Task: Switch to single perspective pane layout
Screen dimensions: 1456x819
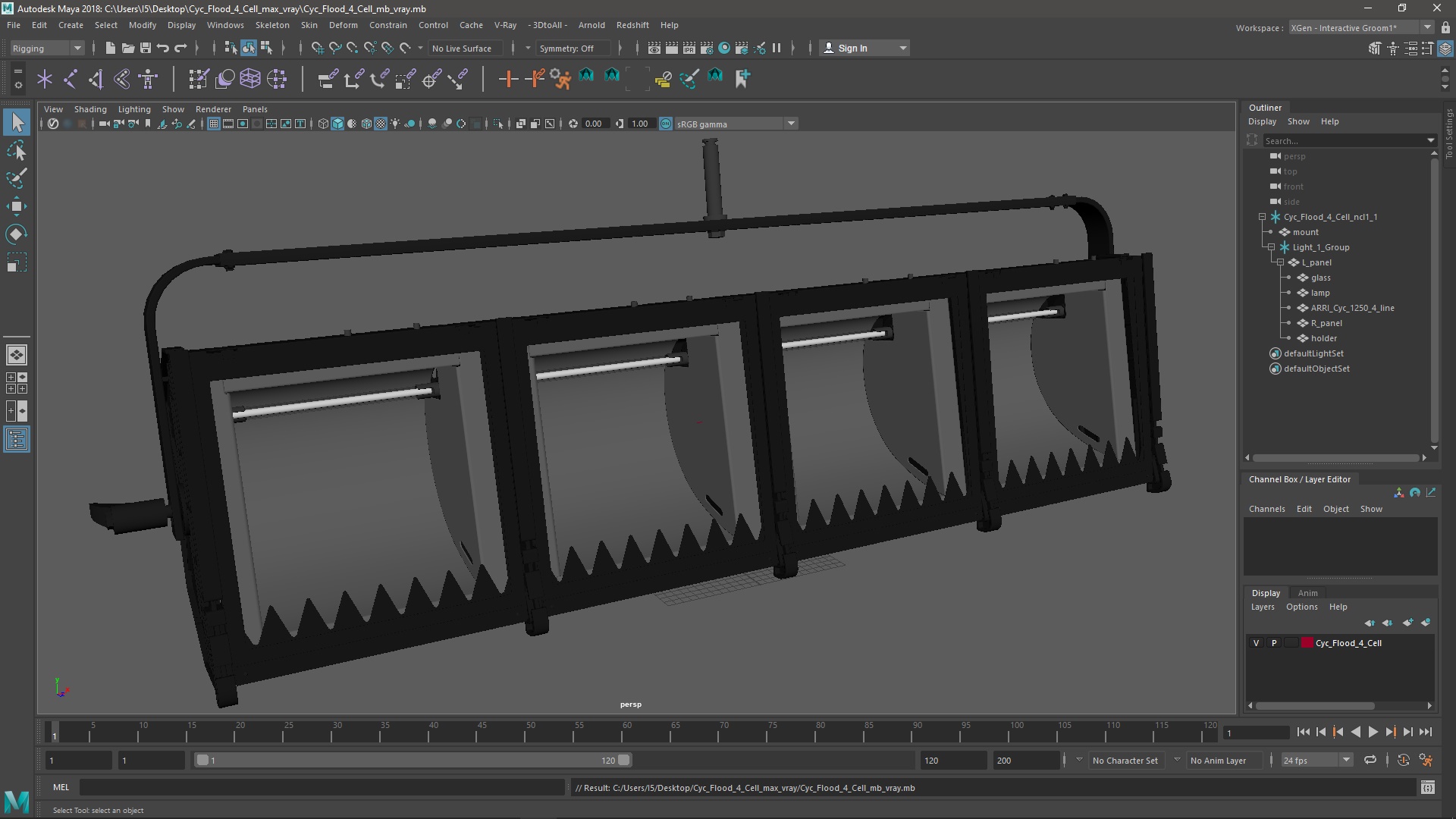Action: [x=17, y=354]
